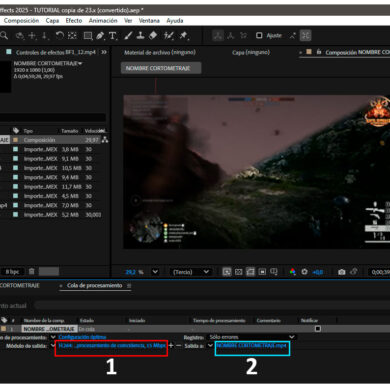Screen dimensions: 390x390
Task: Click the H.264 output module link
Action: [x=112, y=346]
